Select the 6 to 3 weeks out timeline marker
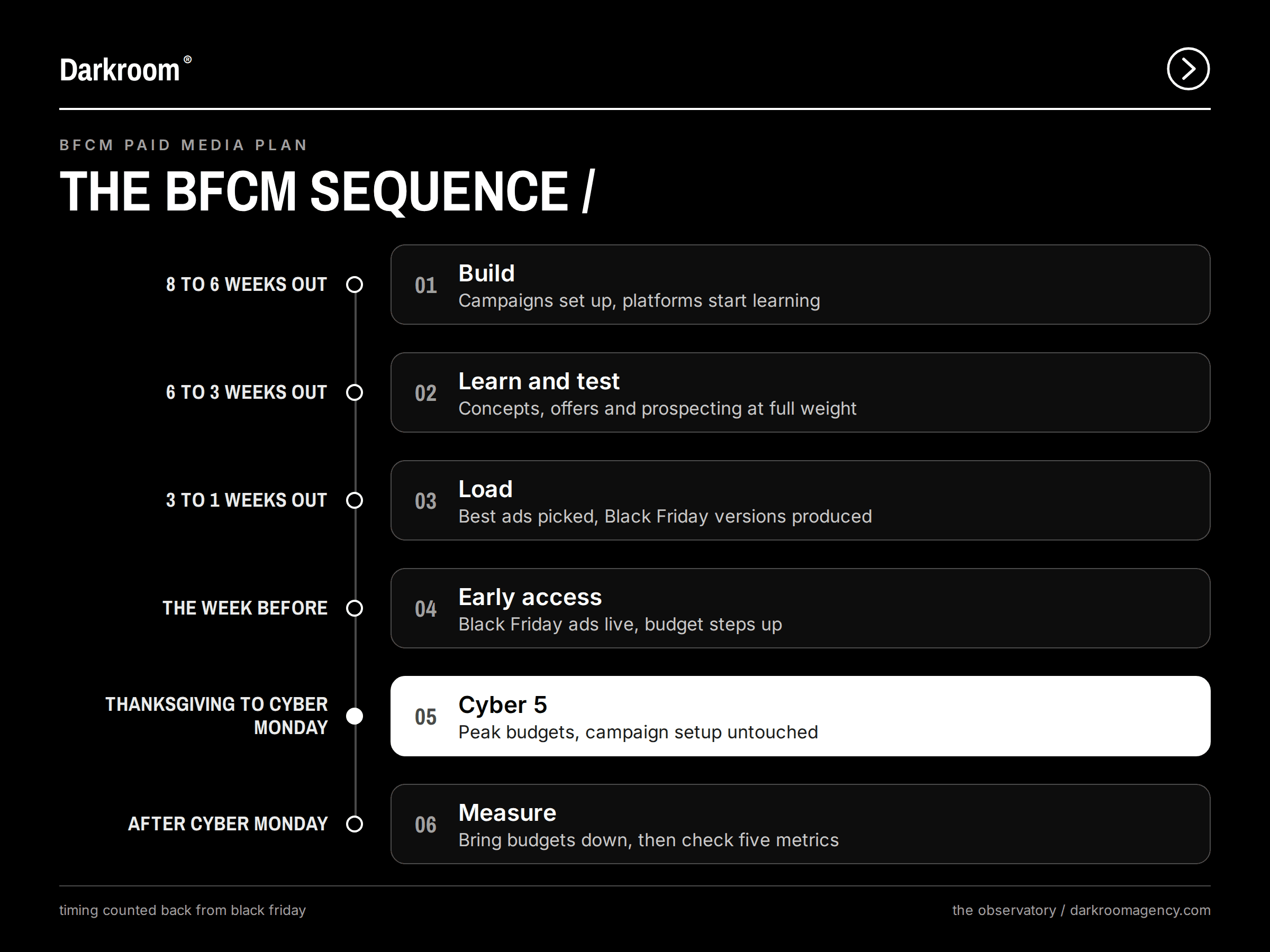The height and width of the screenshot is (952, 1270). pyautogui.click(x=355, y=392)
